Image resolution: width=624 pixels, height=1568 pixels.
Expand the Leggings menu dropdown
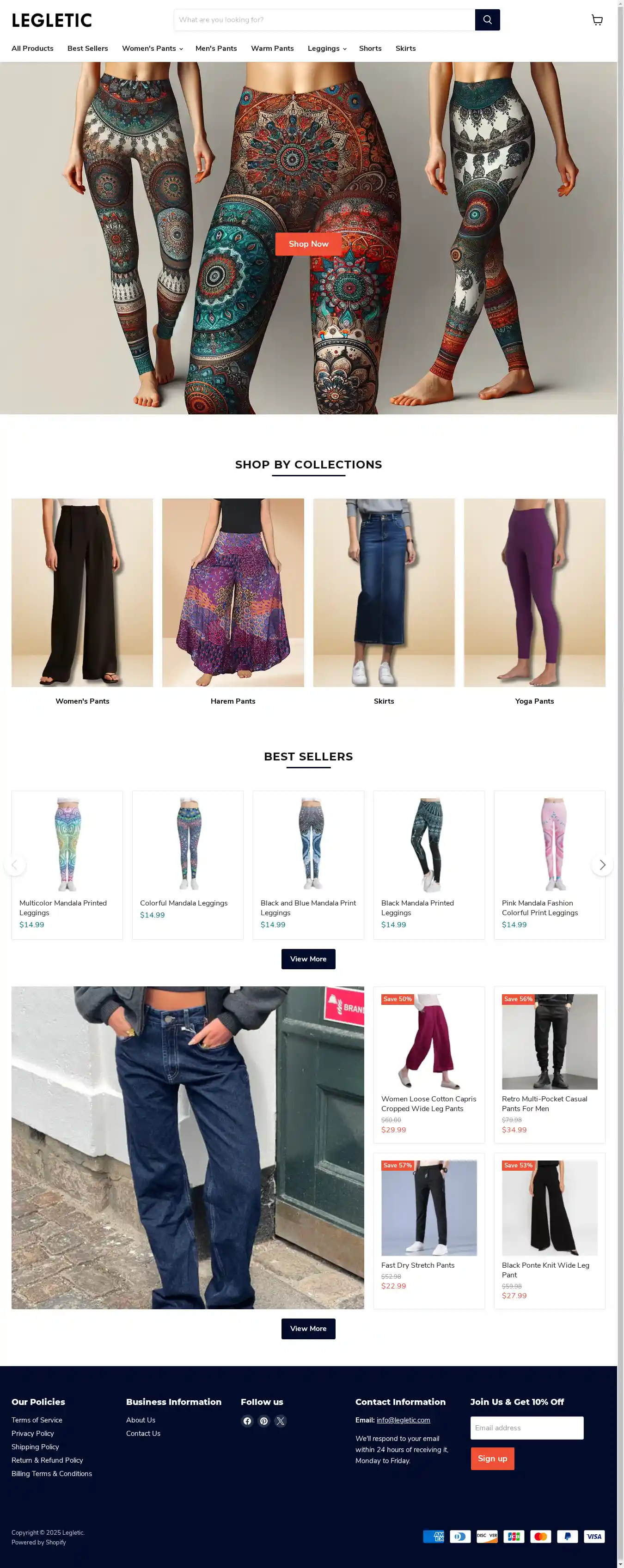[327, 49]
